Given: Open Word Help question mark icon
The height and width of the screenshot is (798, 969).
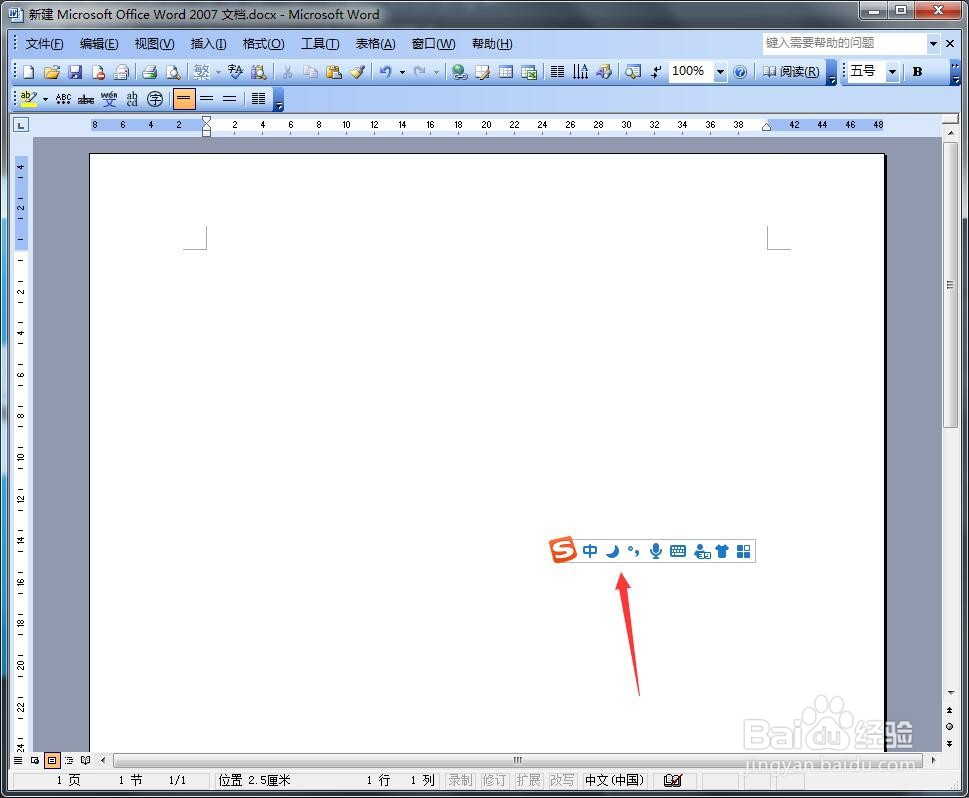Looking at the screenshot, I should pyautogui.click(x=740, y=72).
